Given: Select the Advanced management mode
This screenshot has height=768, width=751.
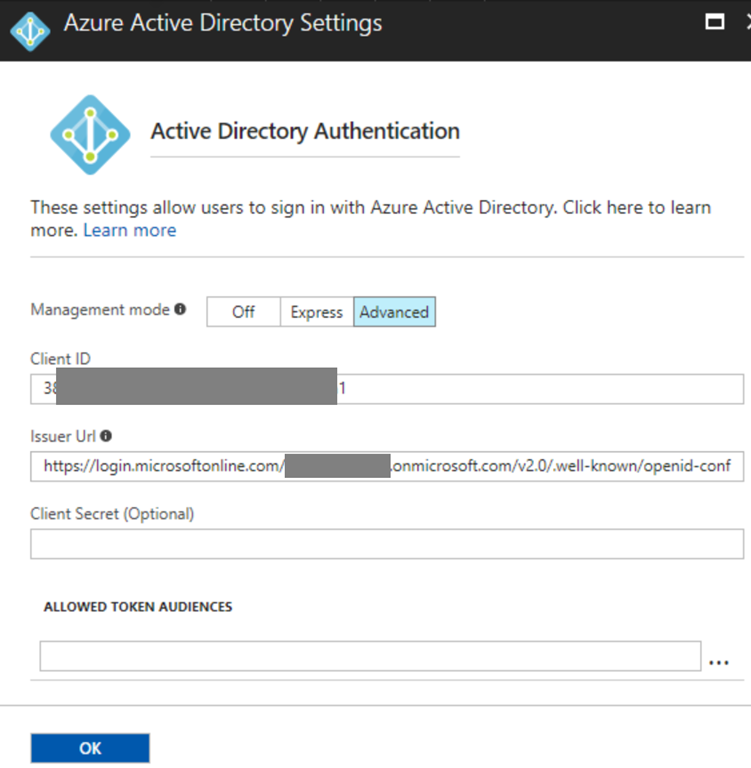Looking at the screenshot, I should [x=394, y=312].
